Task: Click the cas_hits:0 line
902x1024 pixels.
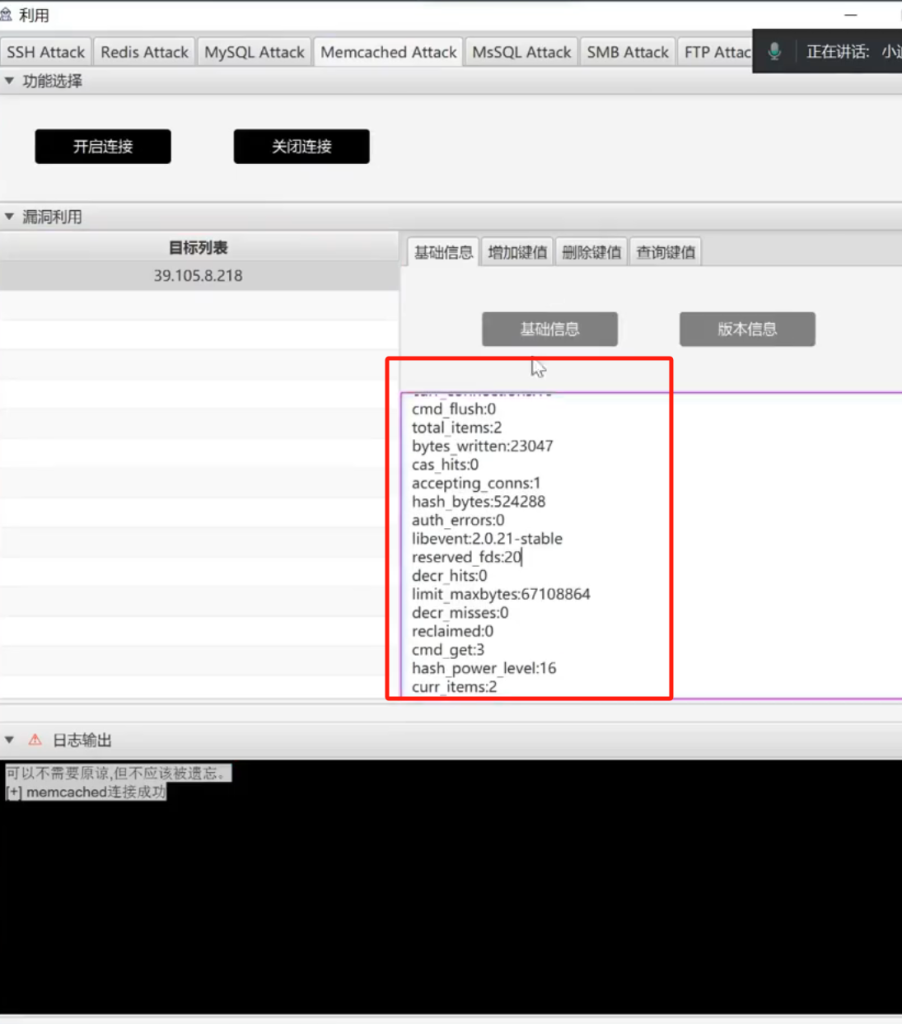Action: pos(445,464)
